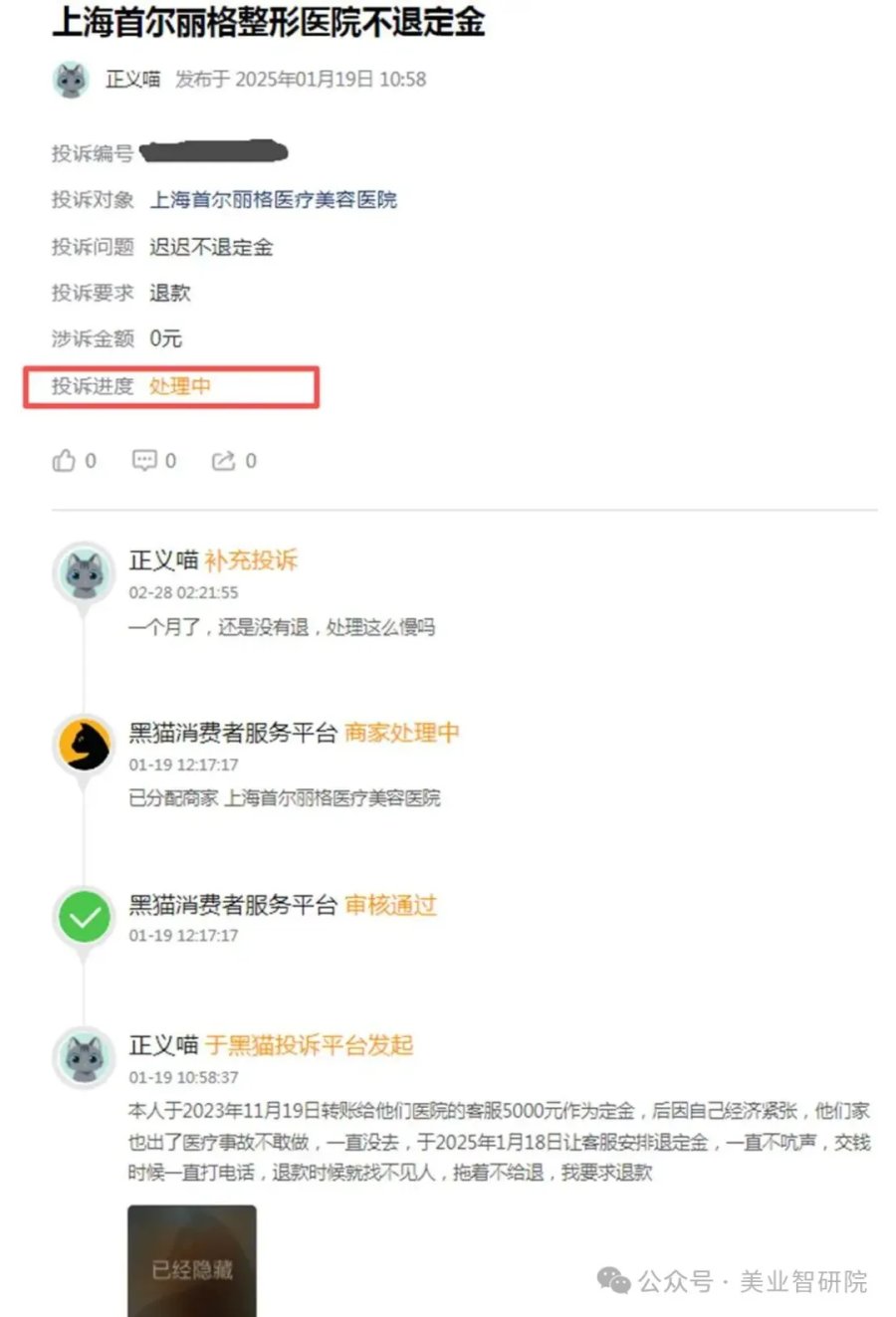896x1317 pixels.
Task: Click the thumbs-up like icon
Action: (x=64, y=461)
